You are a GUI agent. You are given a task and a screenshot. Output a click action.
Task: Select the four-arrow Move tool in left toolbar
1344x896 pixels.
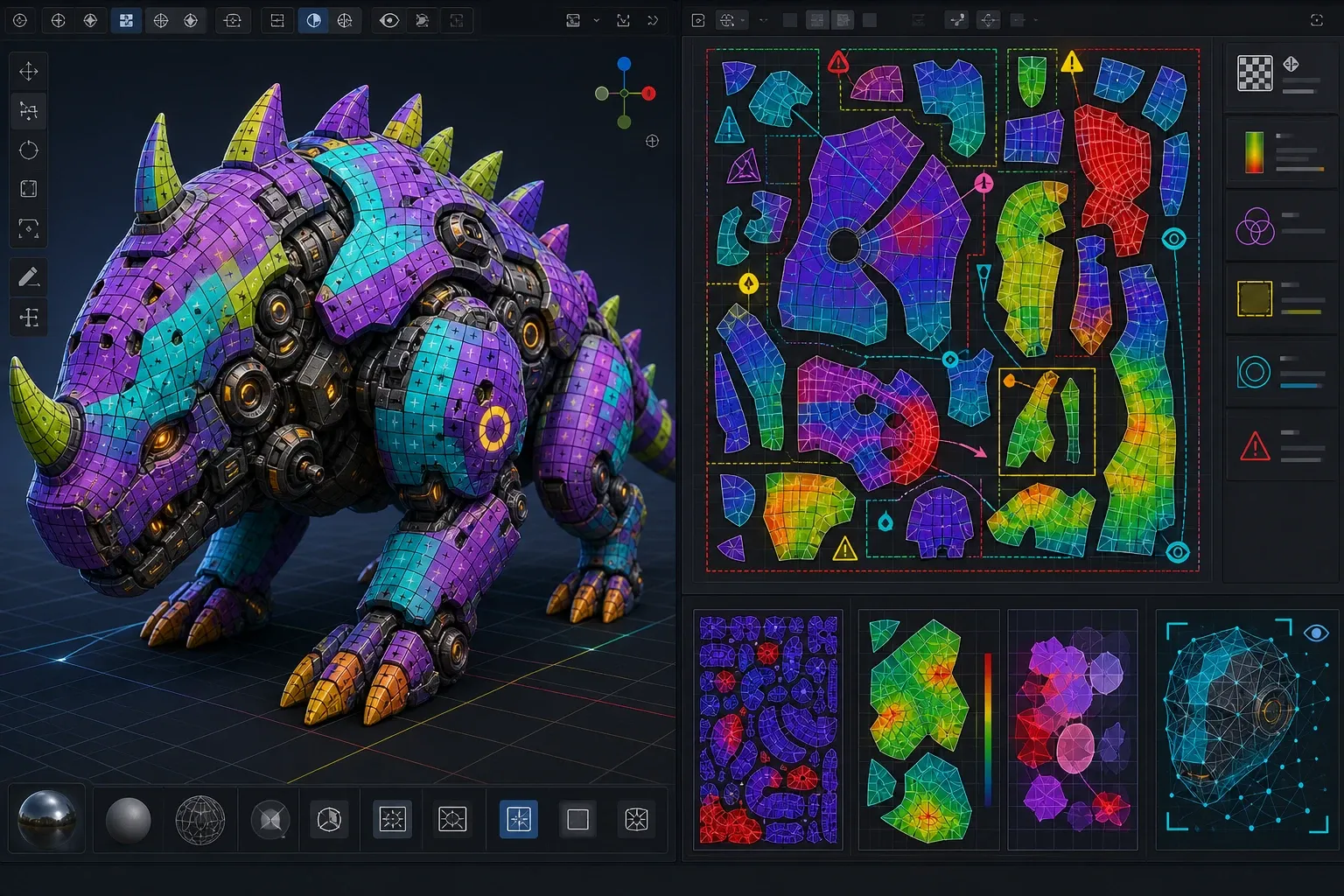pyautogui.click(x=29, y=71)
